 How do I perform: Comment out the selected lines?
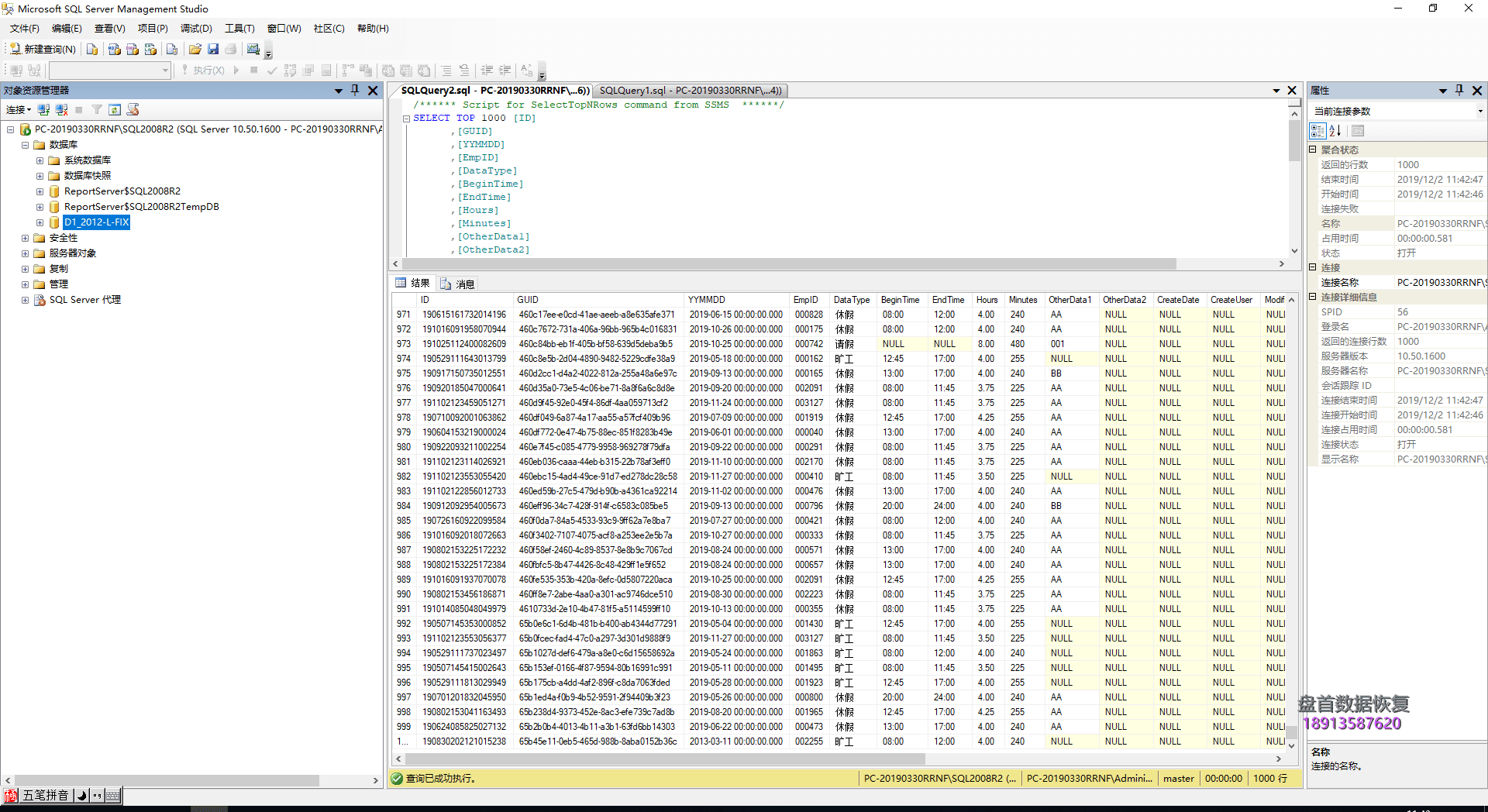(446, 71)
